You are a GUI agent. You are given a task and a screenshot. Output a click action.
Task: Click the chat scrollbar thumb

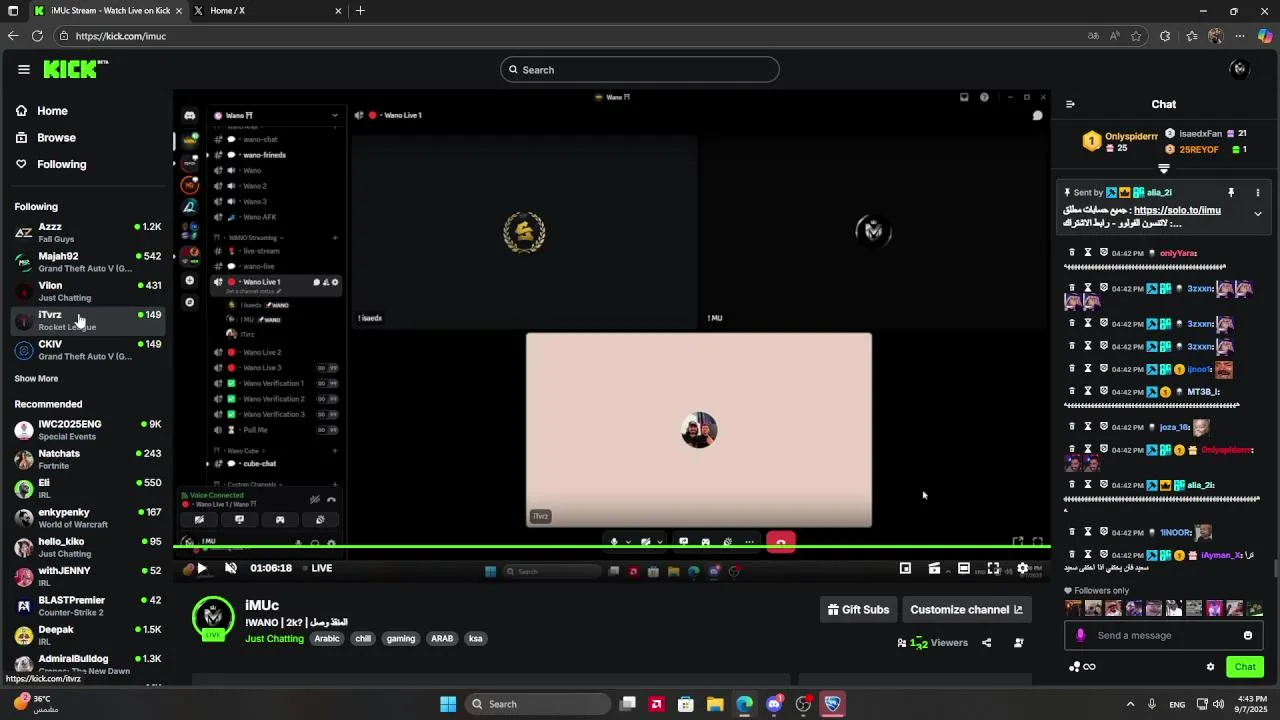point(1275,568)
